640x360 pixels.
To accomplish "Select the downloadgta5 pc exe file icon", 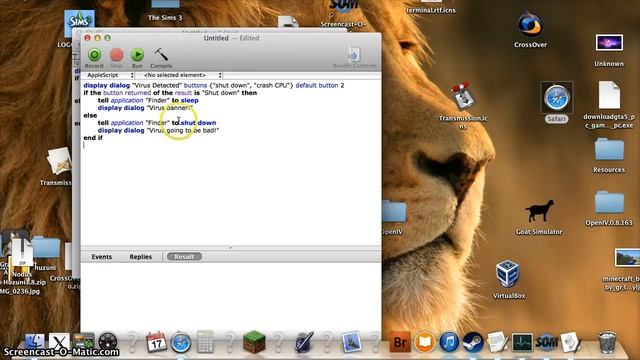I will click(609, 95).
